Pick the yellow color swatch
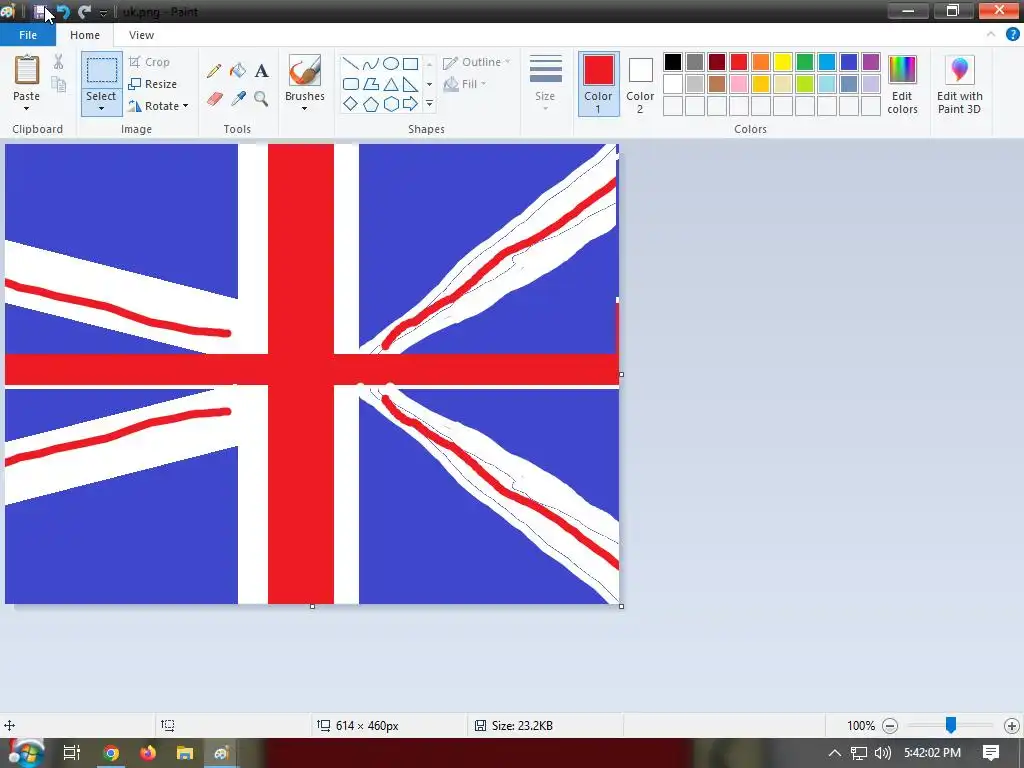The width and height of the screenshot is (1024, 768). [782, 62]
